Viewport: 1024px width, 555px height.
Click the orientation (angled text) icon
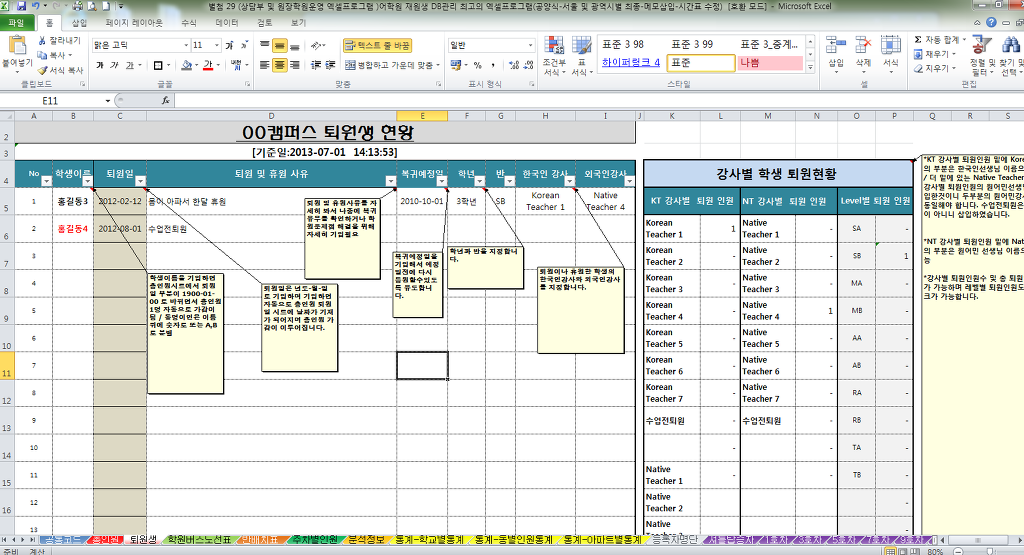317,45
